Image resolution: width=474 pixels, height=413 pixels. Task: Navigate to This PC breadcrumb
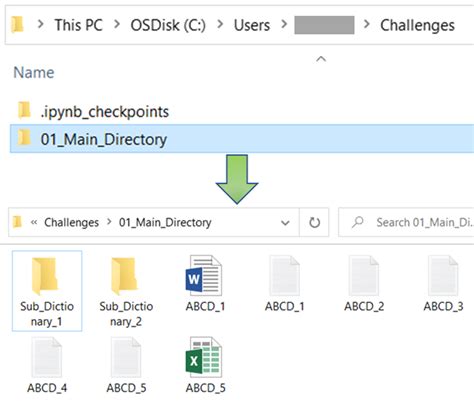(79, 25)
